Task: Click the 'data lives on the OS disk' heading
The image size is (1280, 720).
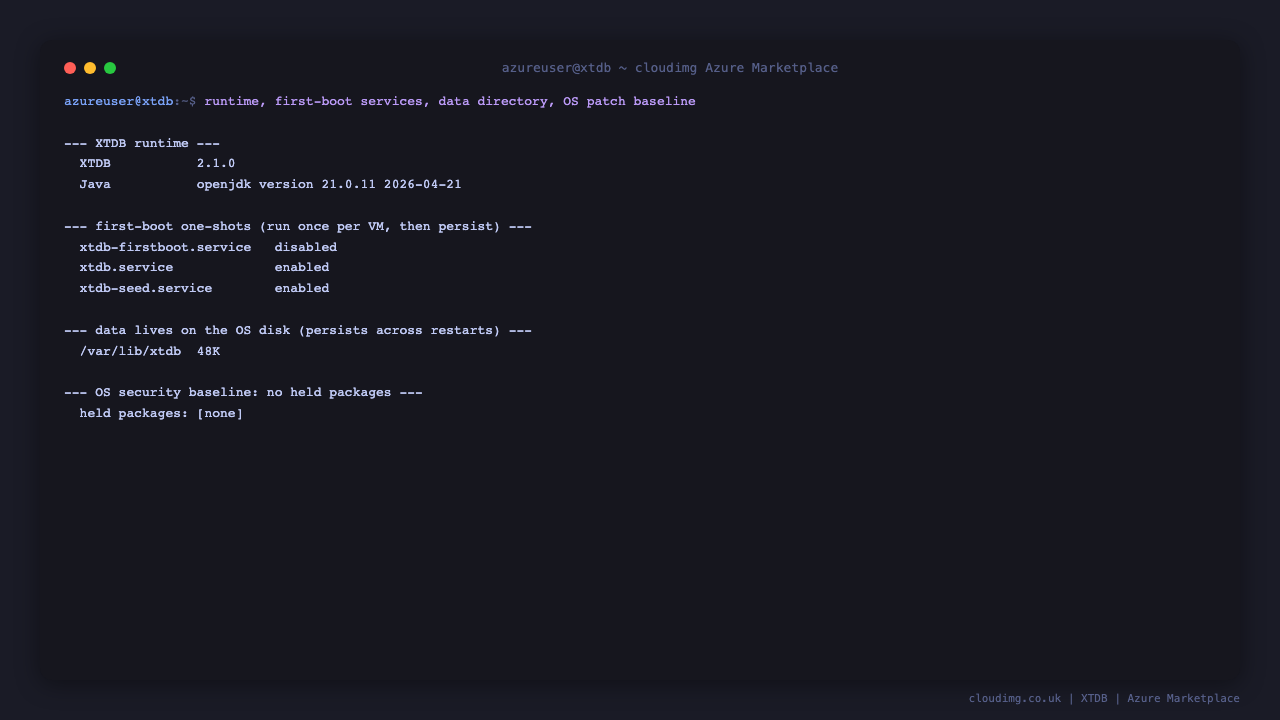Action: pos(298,330)
